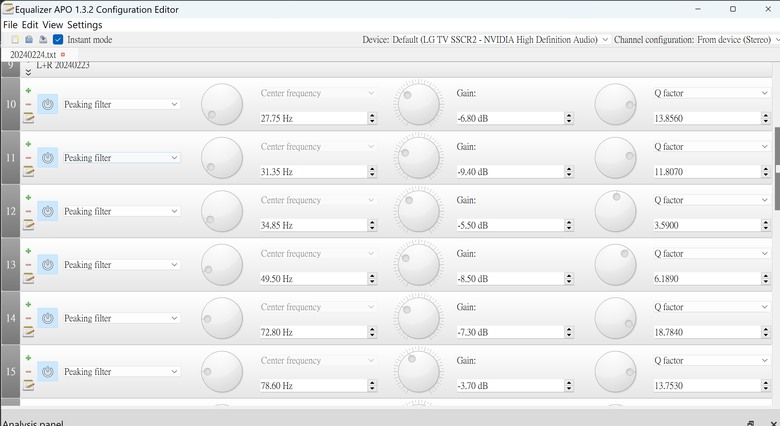
Task: Click the 72.80 Hz frequency stepper arrows
Action: coord(372,332)
